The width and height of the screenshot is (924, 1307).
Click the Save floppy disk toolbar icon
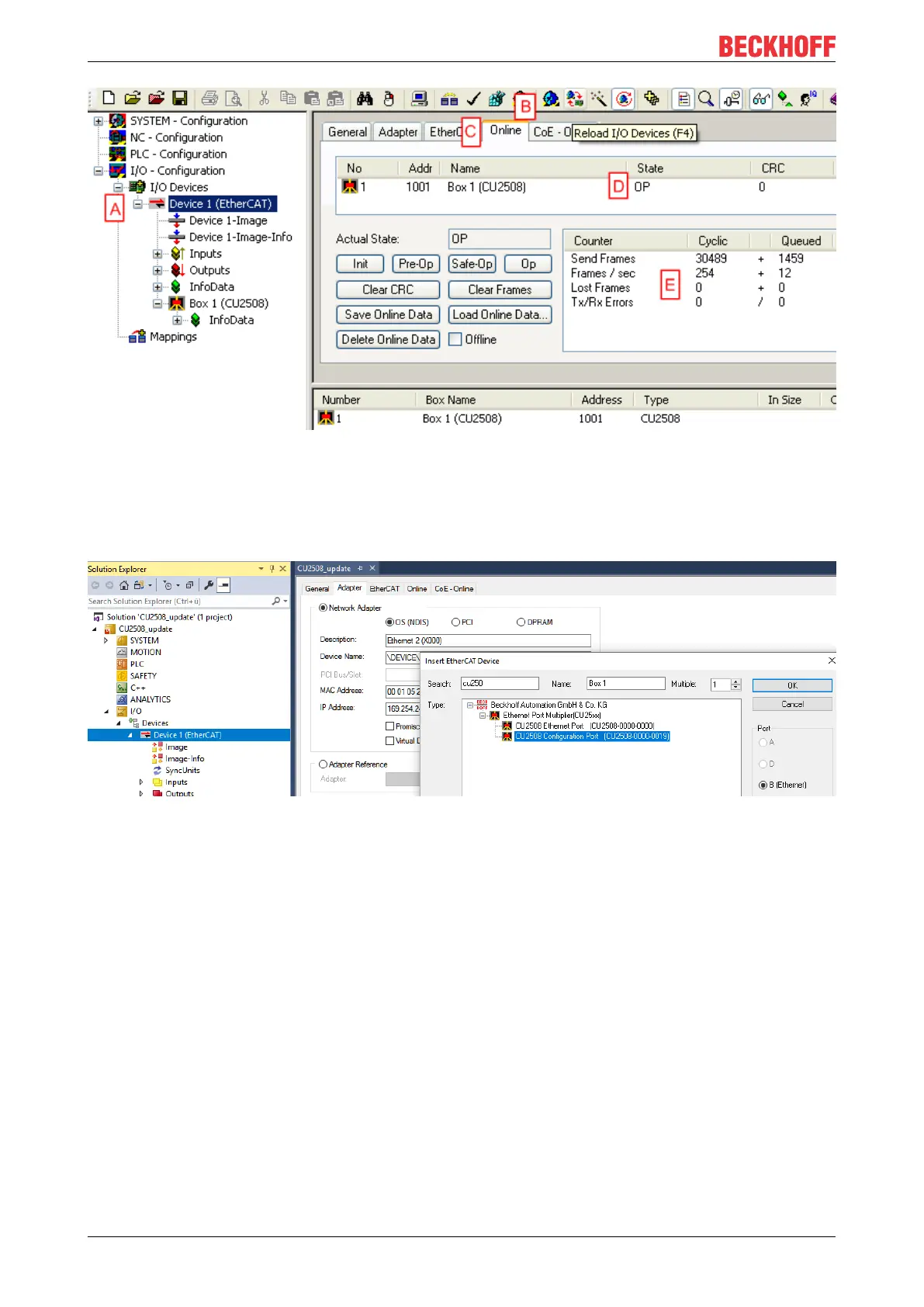180,98
